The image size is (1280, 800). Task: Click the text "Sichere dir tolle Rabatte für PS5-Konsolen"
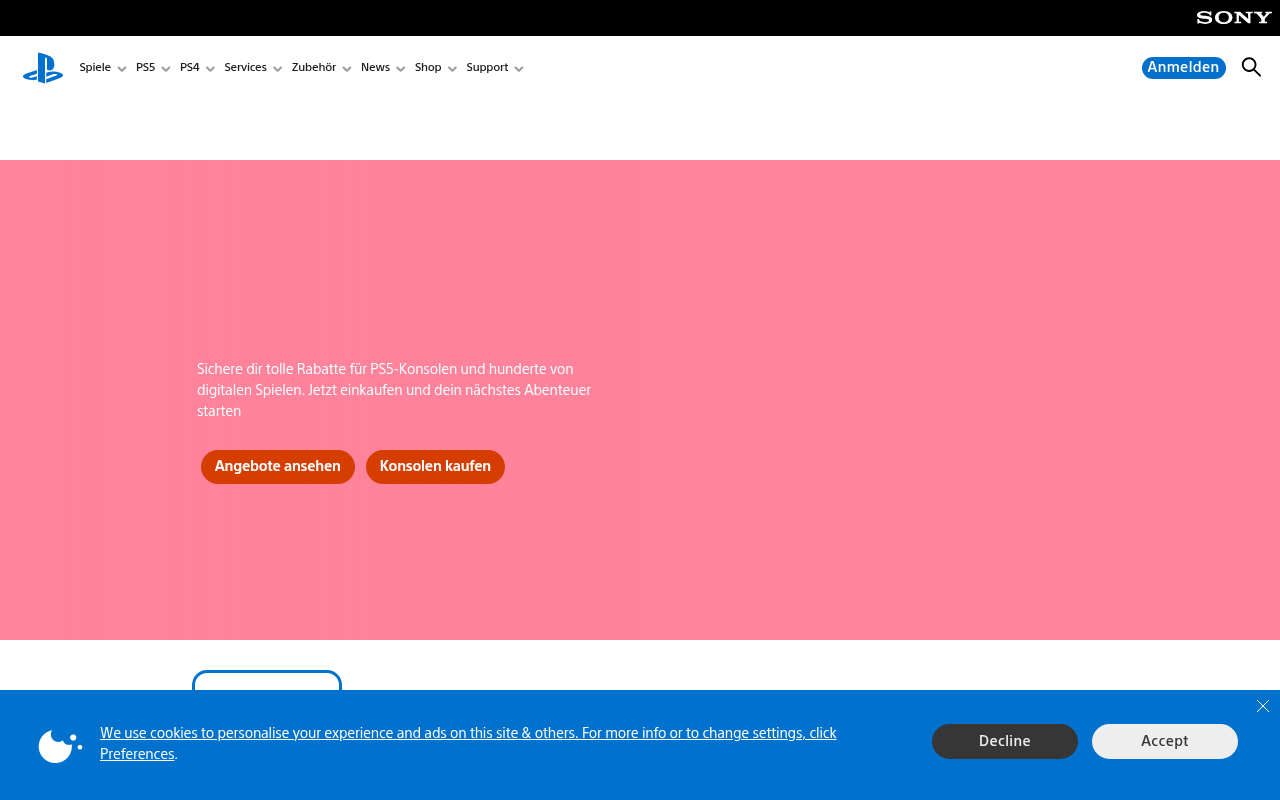click(x=327, y=369)
